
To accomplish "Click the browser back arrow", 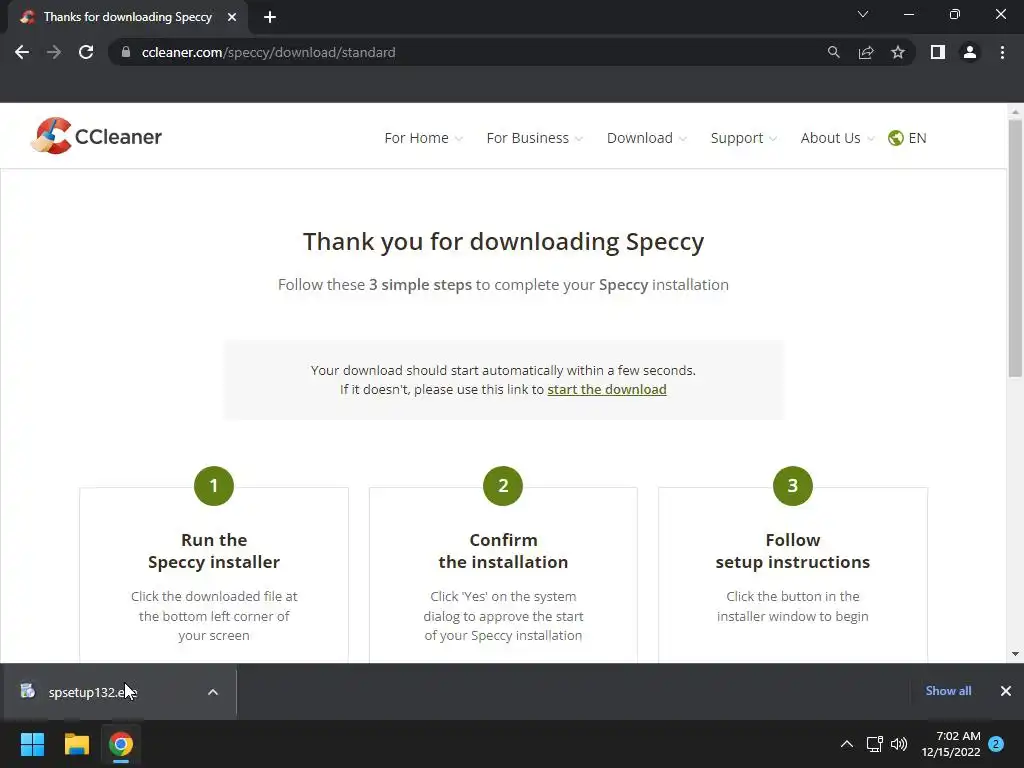I will coord(22,52).
